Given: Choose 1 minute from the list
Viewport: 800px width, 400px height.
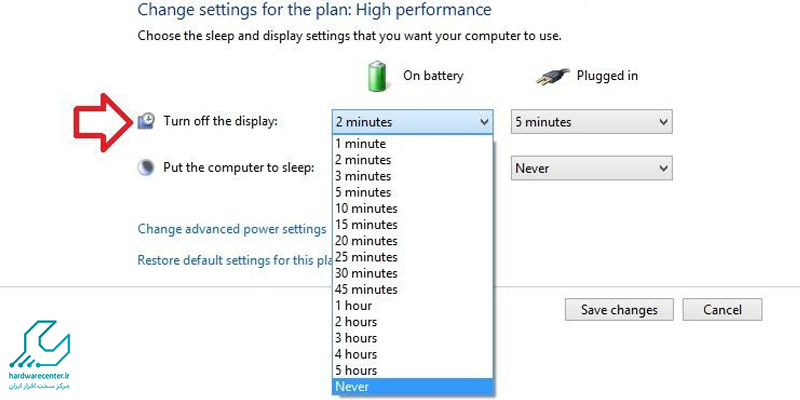Looking at the screenshot, I should click(x=412, y=144).
